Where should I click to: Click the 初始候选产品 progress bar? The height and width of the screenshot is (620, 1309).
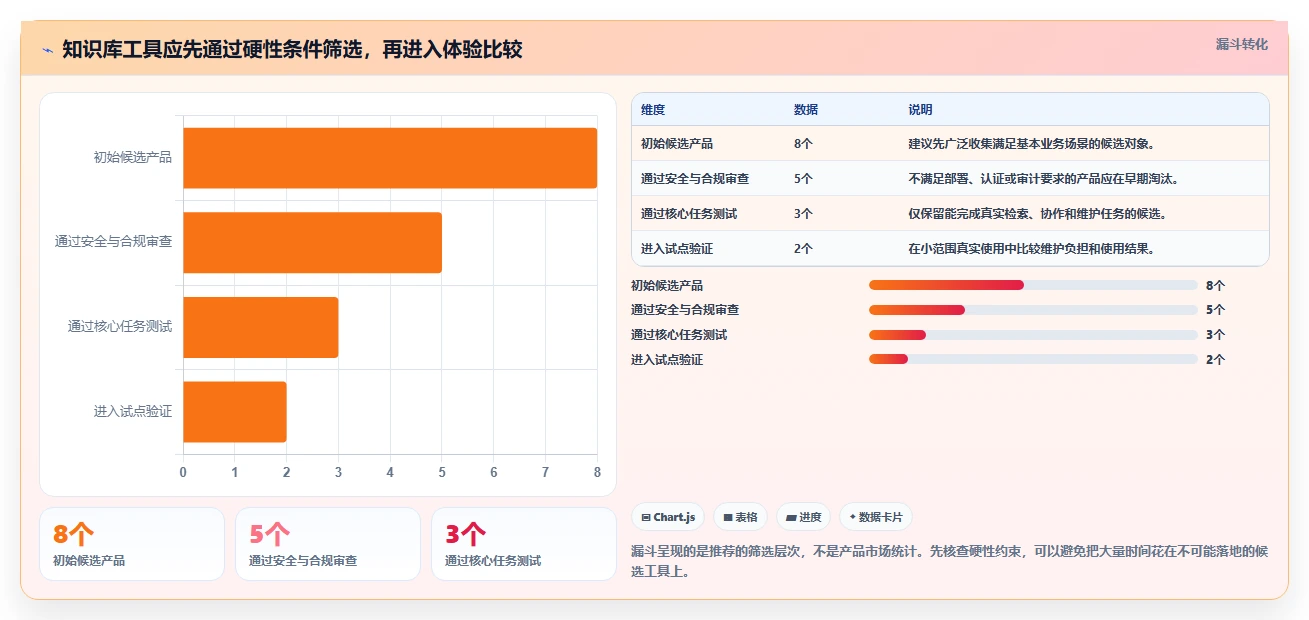1033,285
